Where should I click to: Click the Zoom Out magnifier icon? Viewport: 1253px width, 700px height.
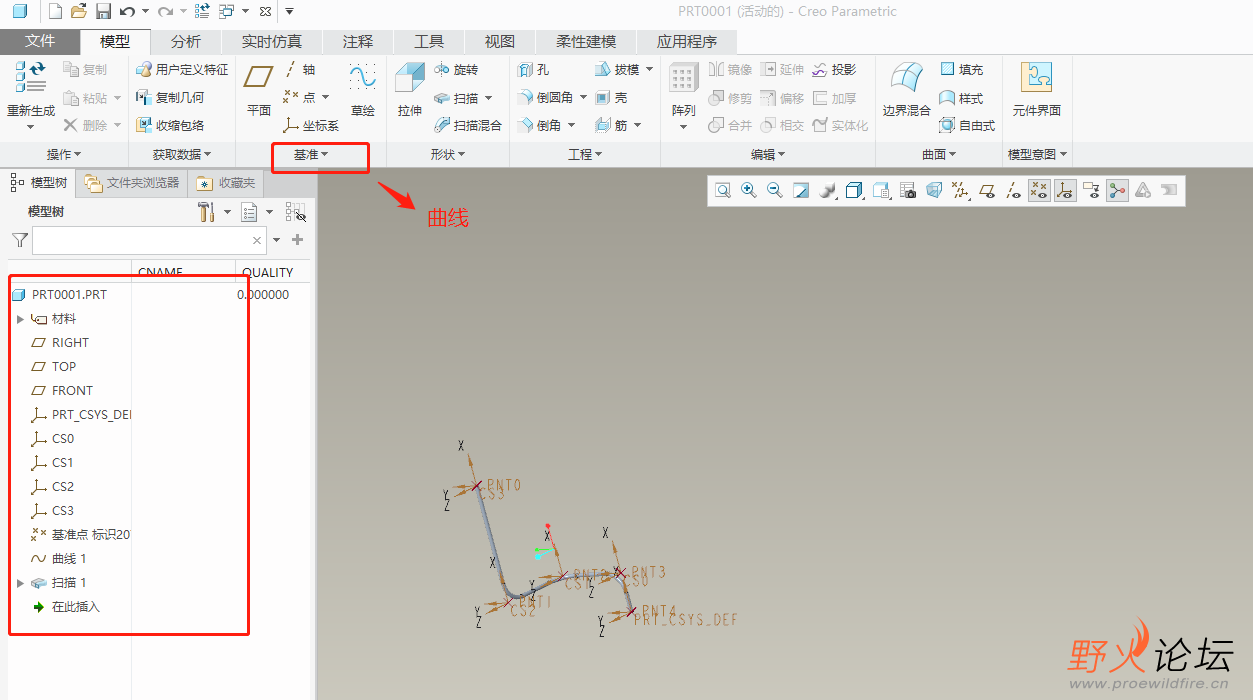pyautogui.click(x=775, y=190)
